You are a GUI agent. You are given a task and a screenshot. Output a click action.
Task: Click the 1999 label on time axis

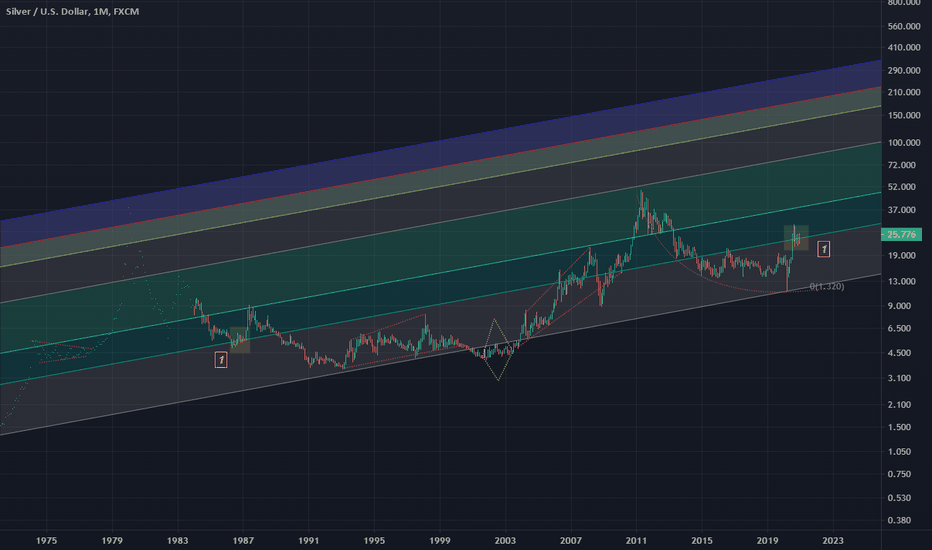tap(440, 540)
